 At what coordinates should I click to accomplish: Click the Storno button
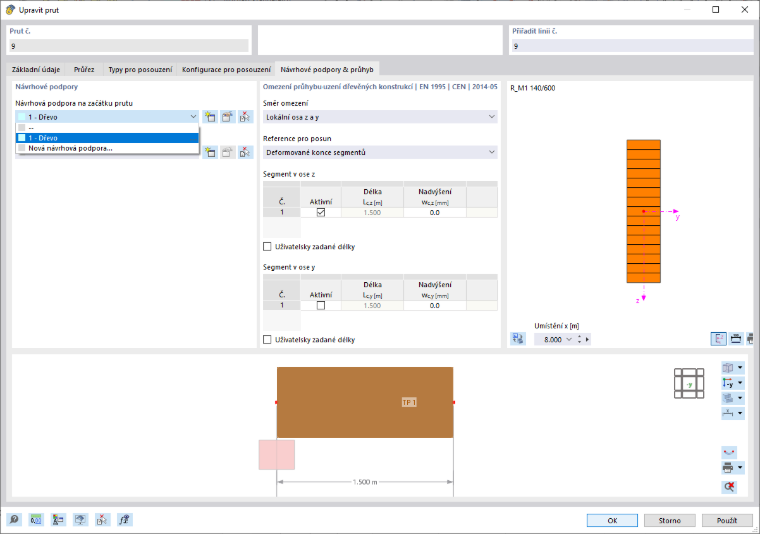pyautogui.click(x=669, y=520)
